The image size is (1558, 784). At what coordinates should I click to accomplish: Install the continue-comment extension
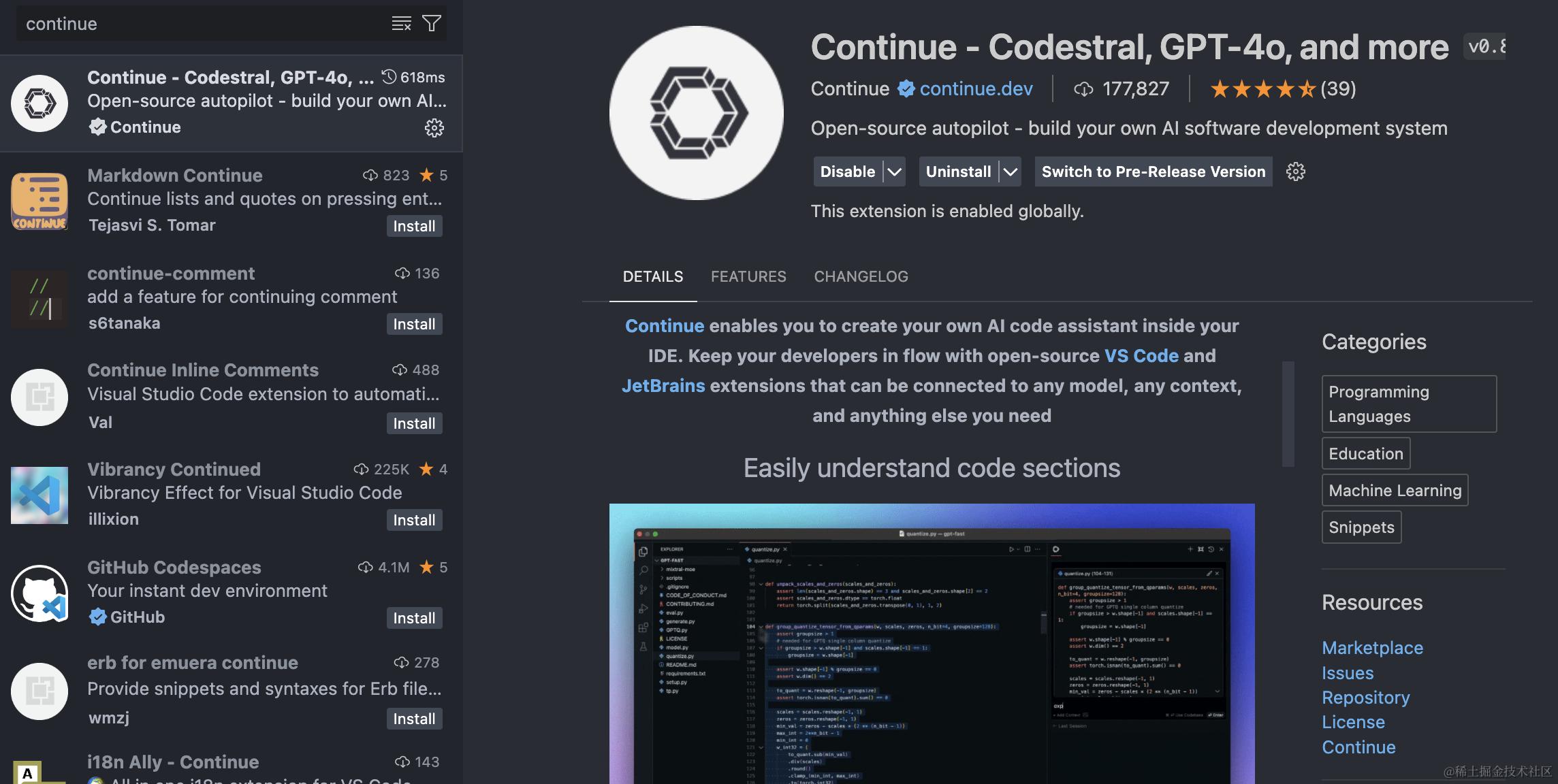pyautogui.click(x=414, y=324)
